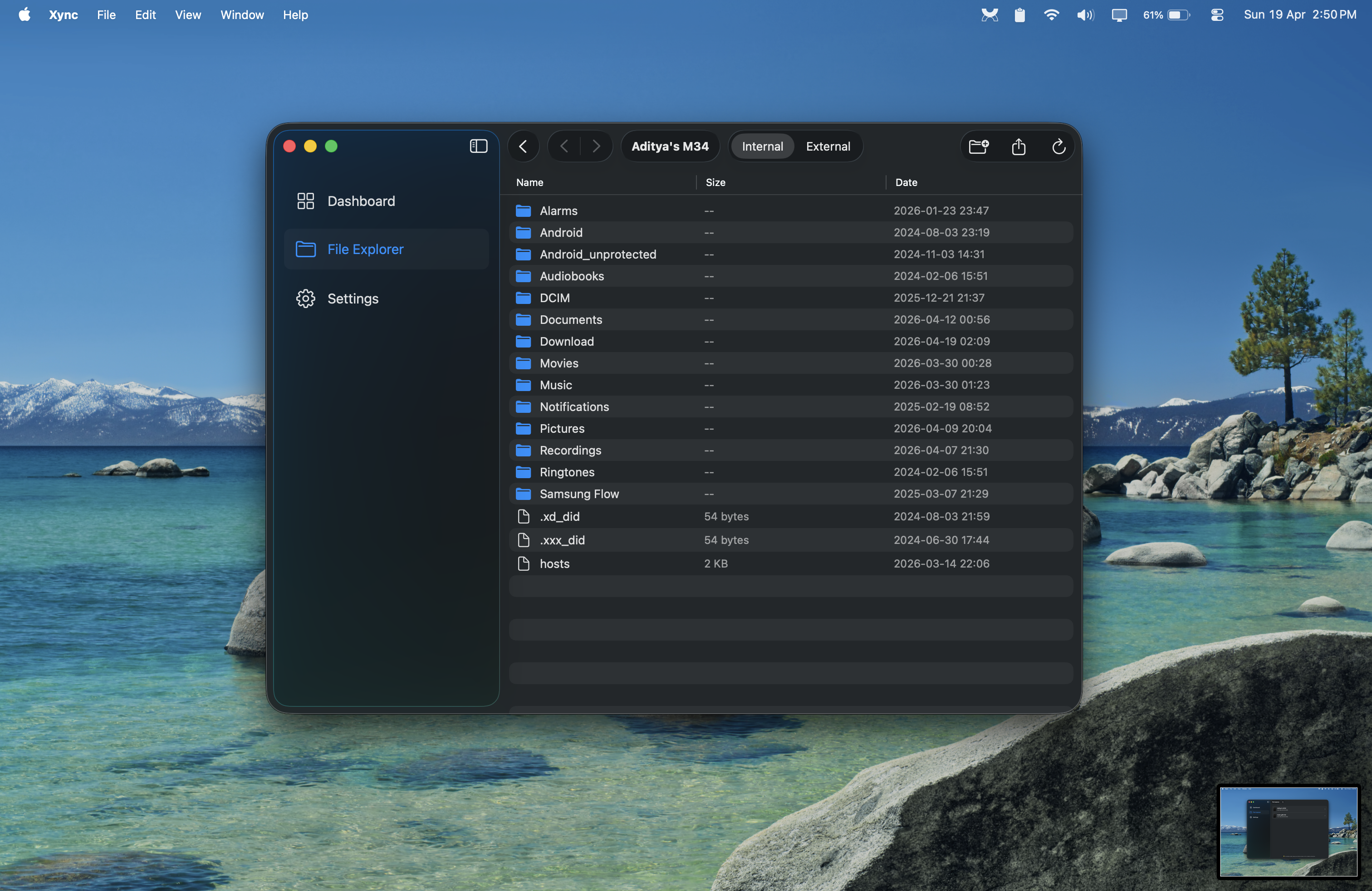Image resolution: width=1372 pixels, height=891 pixels.
Task: Click date '2026-04-19 02:09'
Action: coord(942,341)
